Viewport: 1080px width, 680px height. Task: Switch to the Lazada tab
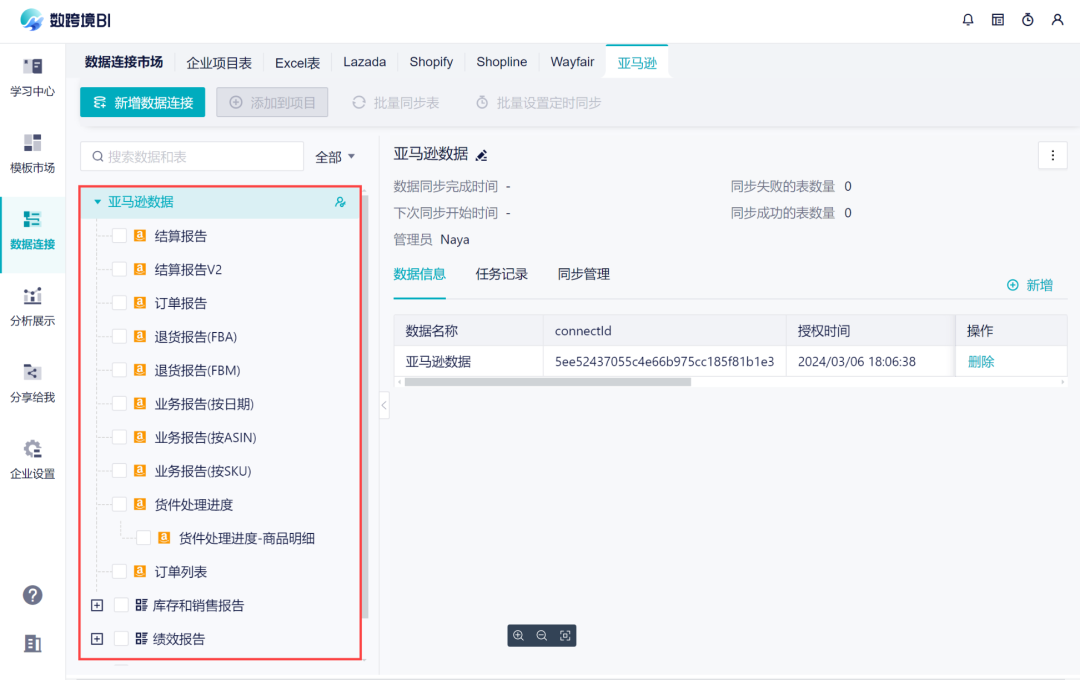(364, 62)
